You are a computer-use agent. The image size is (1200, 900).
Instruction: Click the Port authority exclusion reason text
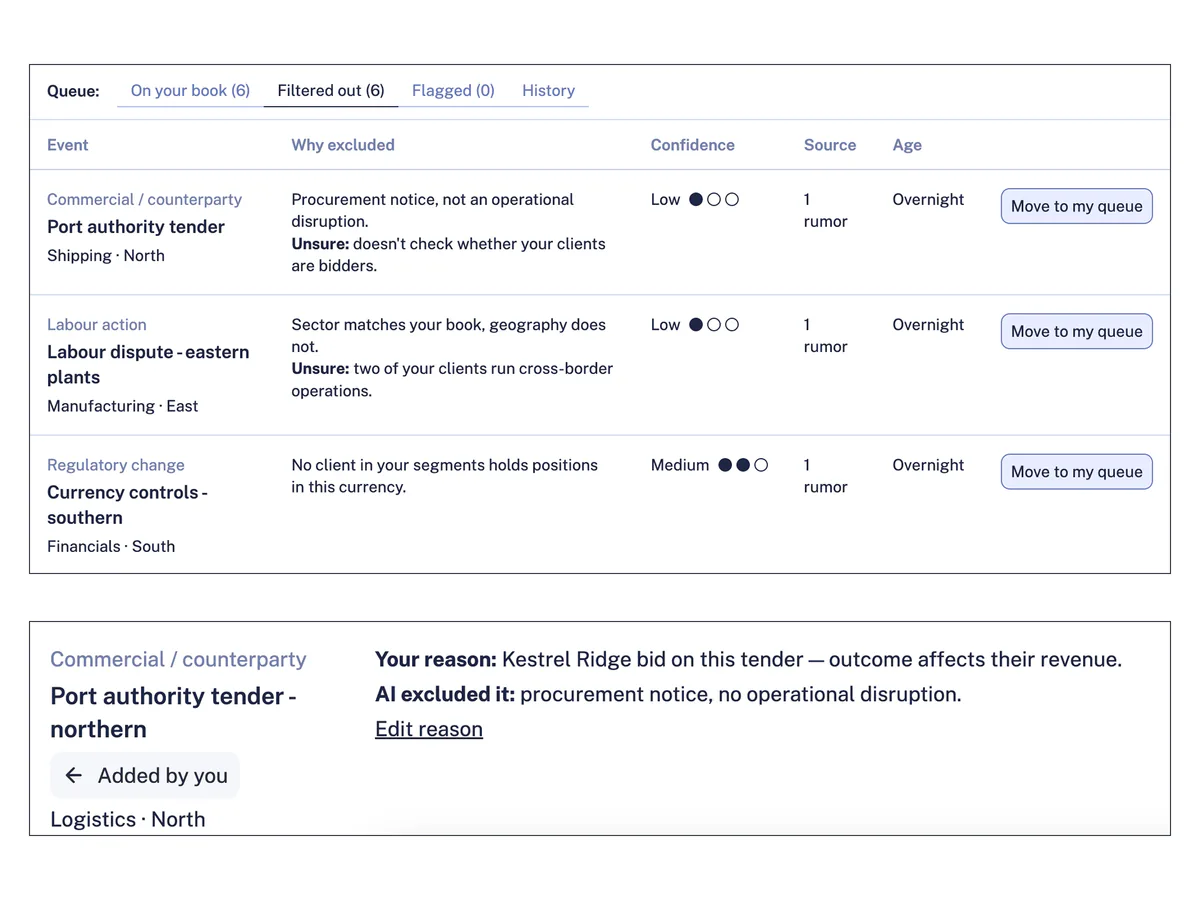pyautogui.click(x=448, y=233)
